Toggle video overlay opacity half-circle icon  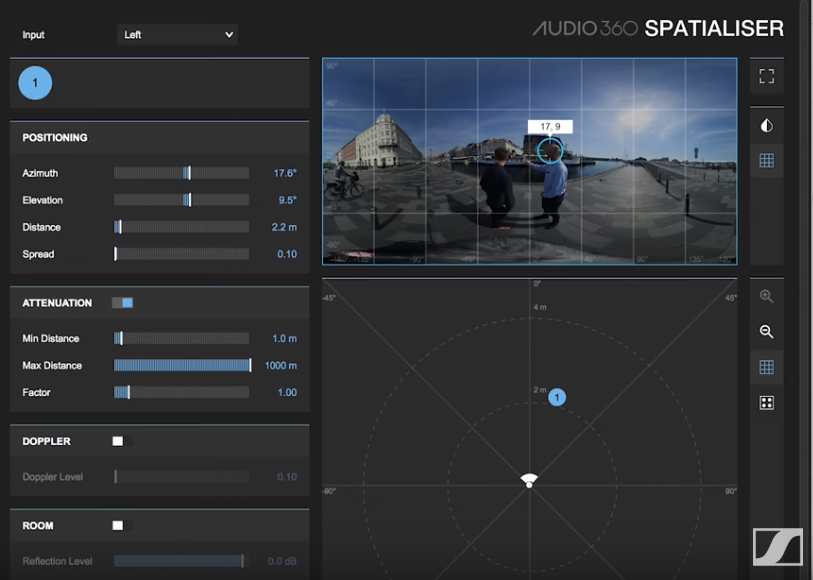click(x=766, y=125)
